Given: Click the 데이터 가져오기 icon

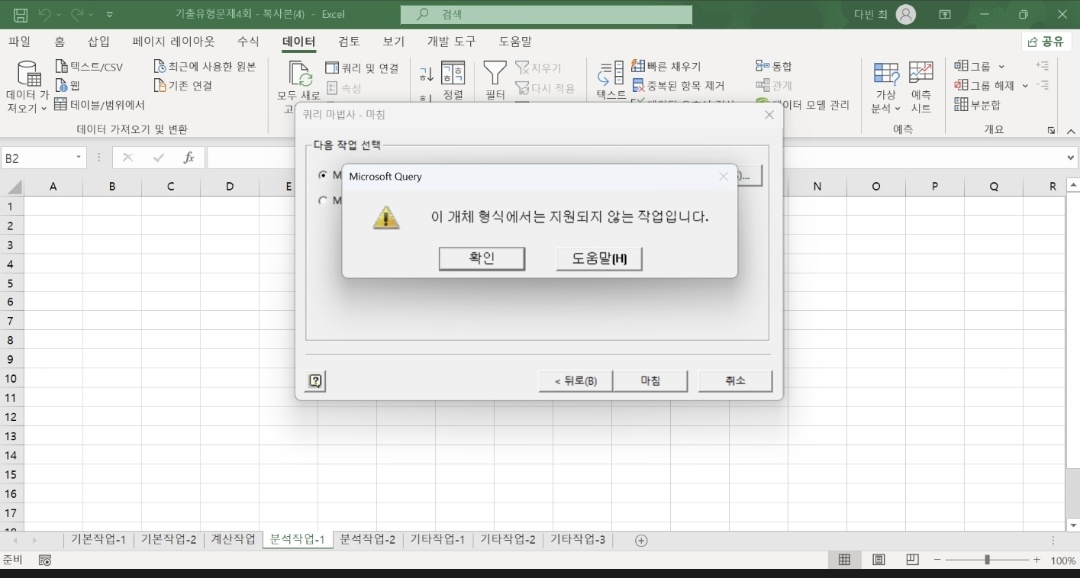Looking at the screenshot, I should [x=28, y=75].
